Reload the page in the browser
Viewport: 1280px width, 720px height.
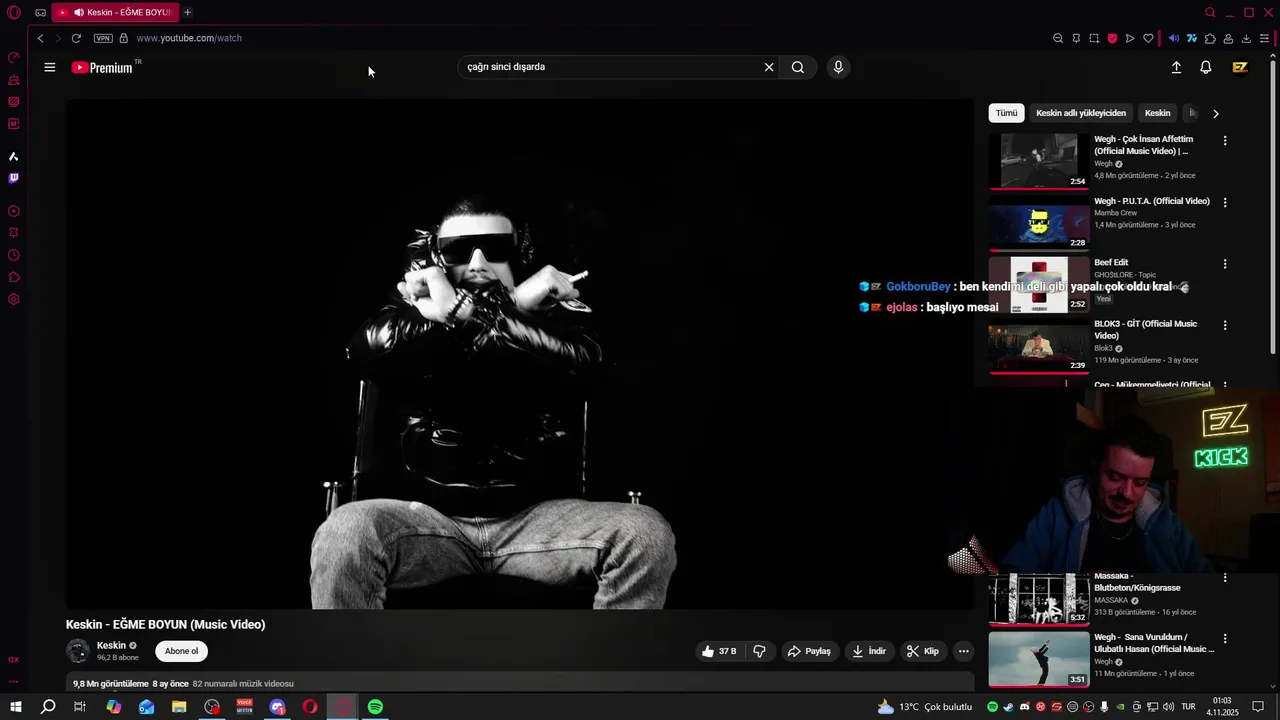click(x=76, y=38)
